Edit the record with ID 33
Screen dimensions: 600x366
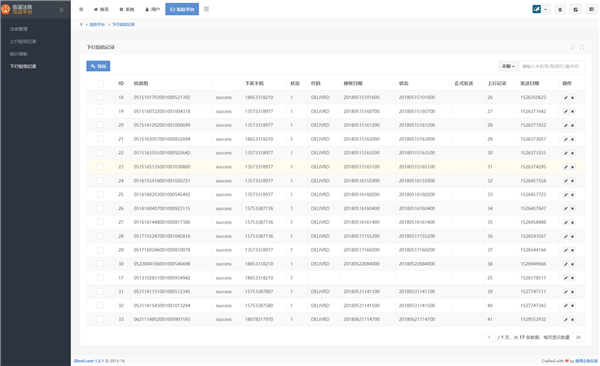click(x=566, y=319)
